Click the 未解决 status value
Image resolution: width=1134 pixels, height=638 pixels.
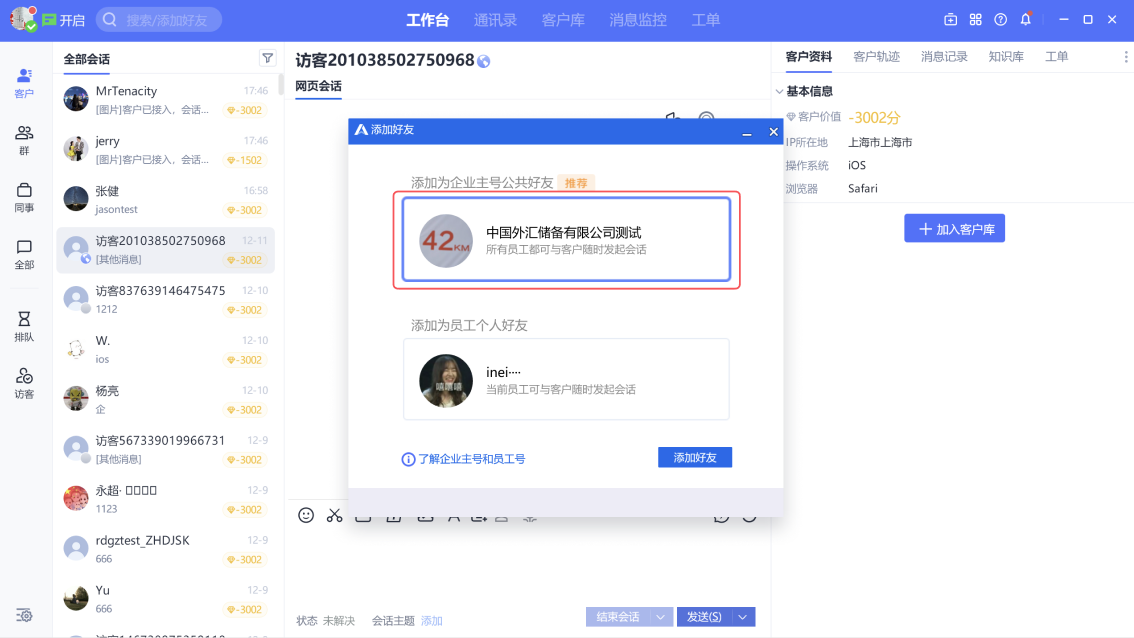coord(338,621)
